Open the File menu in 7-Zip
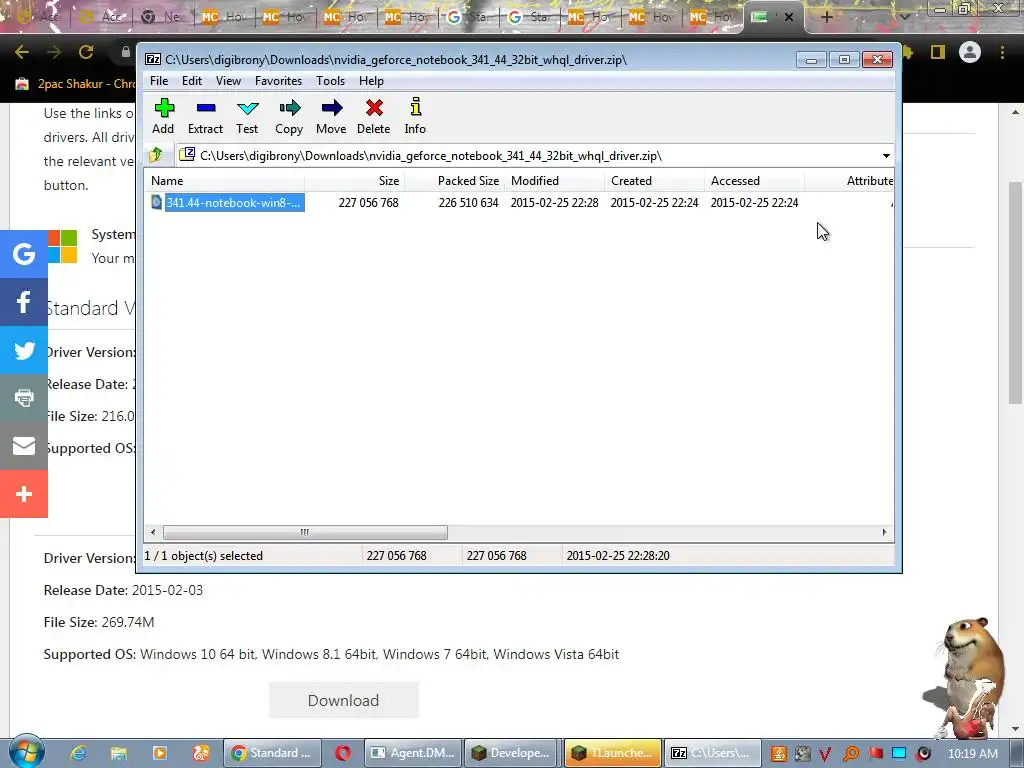 159,81
